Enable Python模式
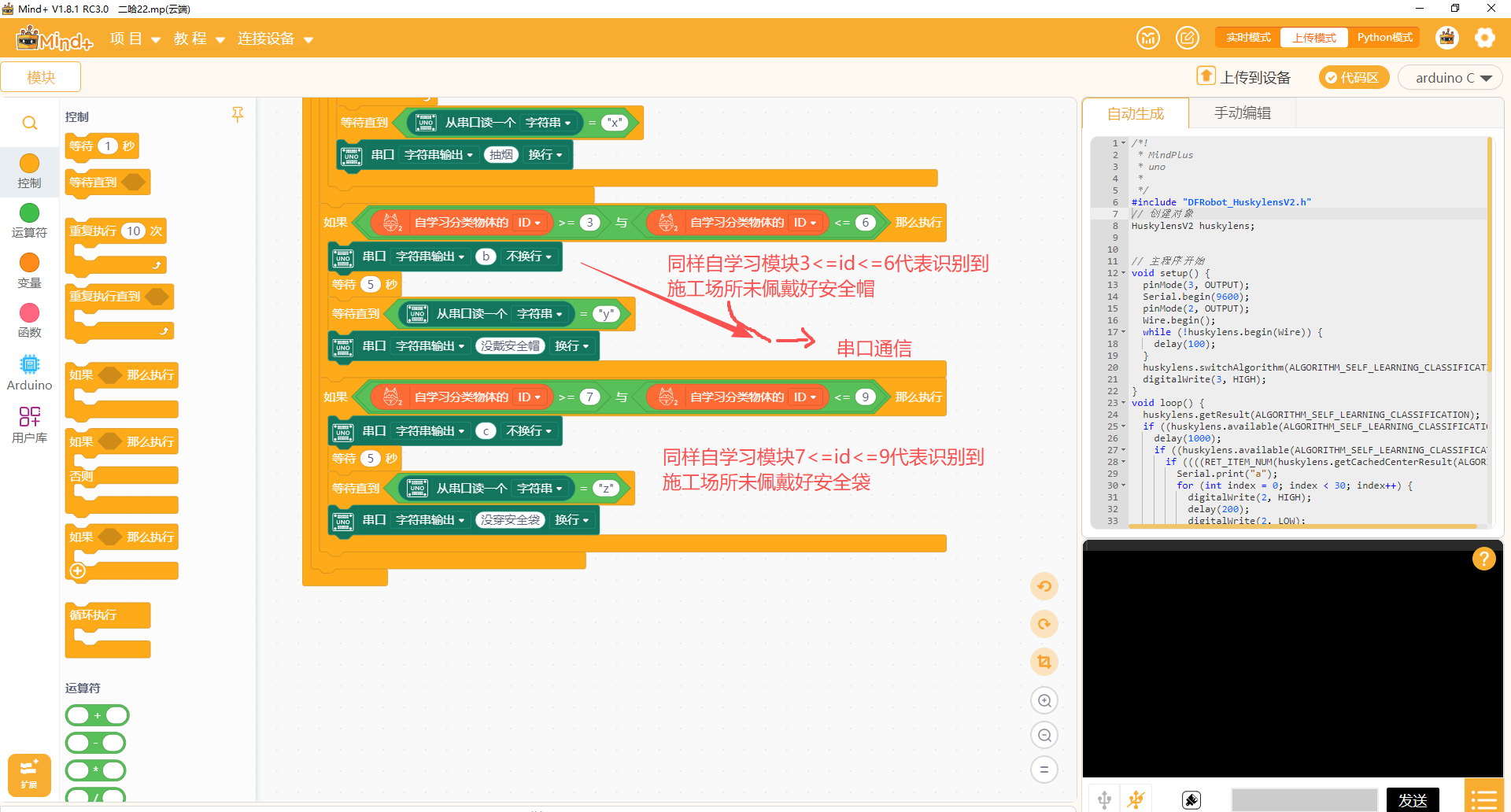 point(1384,37)
